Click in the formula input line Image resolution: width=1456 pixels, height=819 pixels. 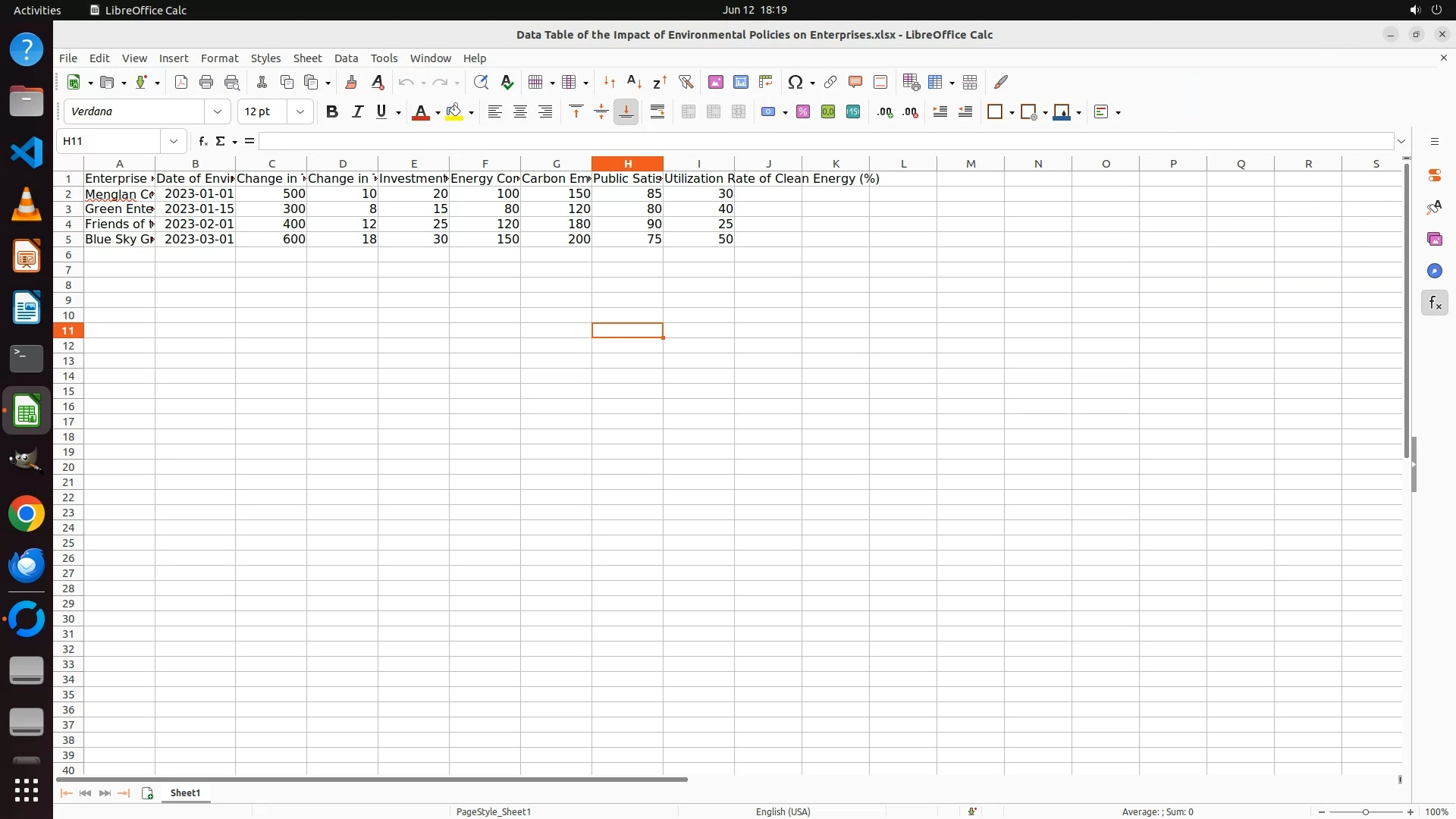click(x=827, y=141)
